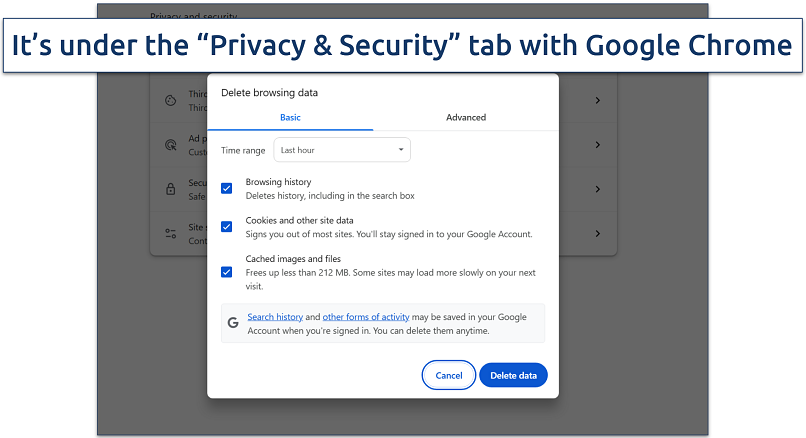Switch to the Basic tab
806x438 pixels.
(290, 117)
